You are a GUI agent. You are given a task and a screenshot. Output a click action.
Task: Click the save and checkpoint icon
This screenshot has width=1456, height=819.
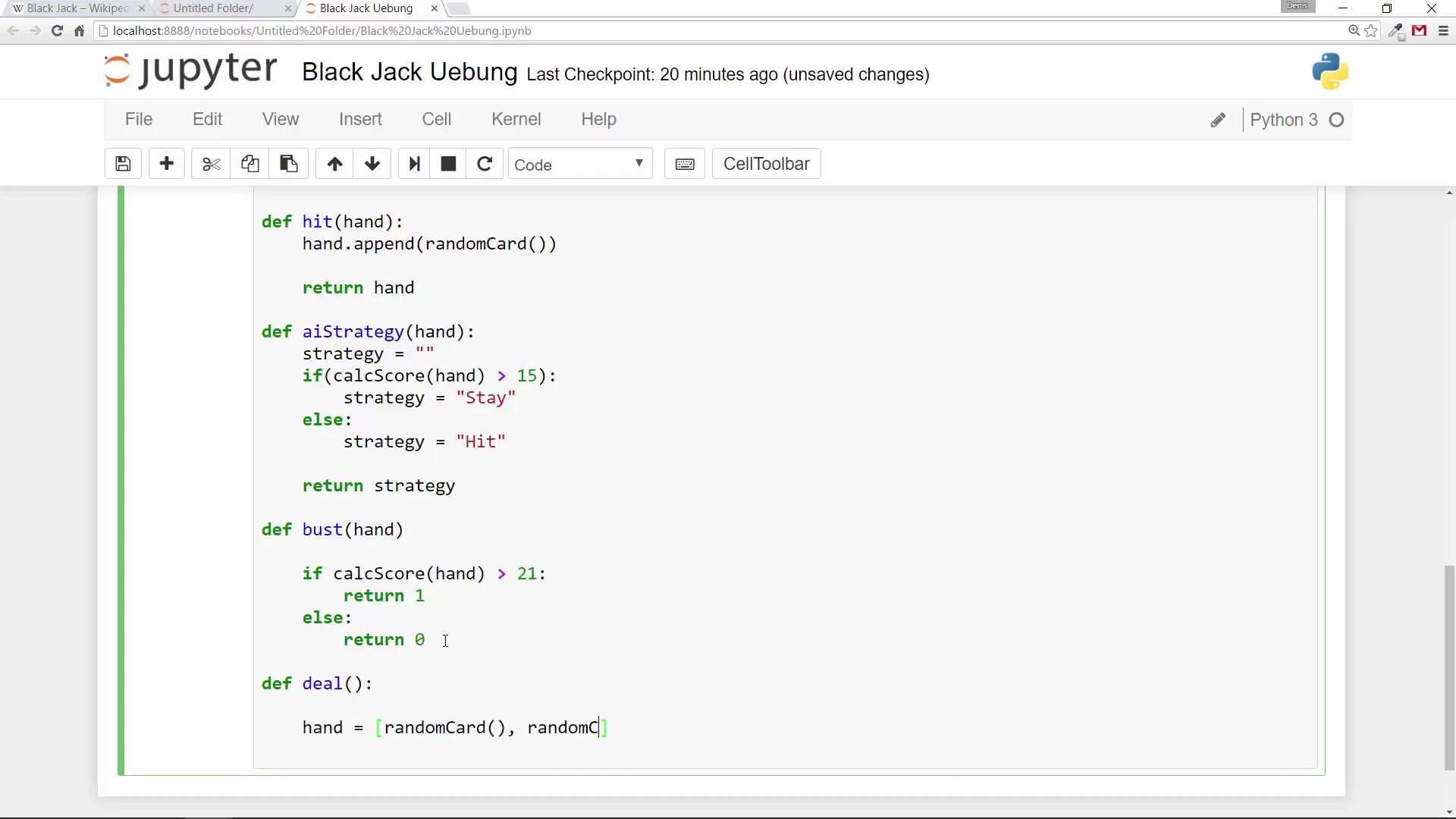[123, 164]
